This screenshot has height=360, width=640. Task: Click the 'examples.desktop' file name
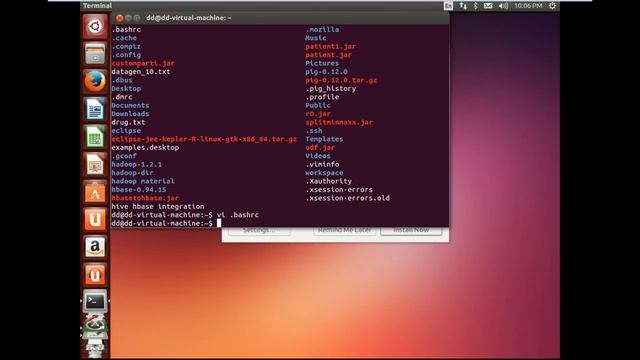point(145,147)
